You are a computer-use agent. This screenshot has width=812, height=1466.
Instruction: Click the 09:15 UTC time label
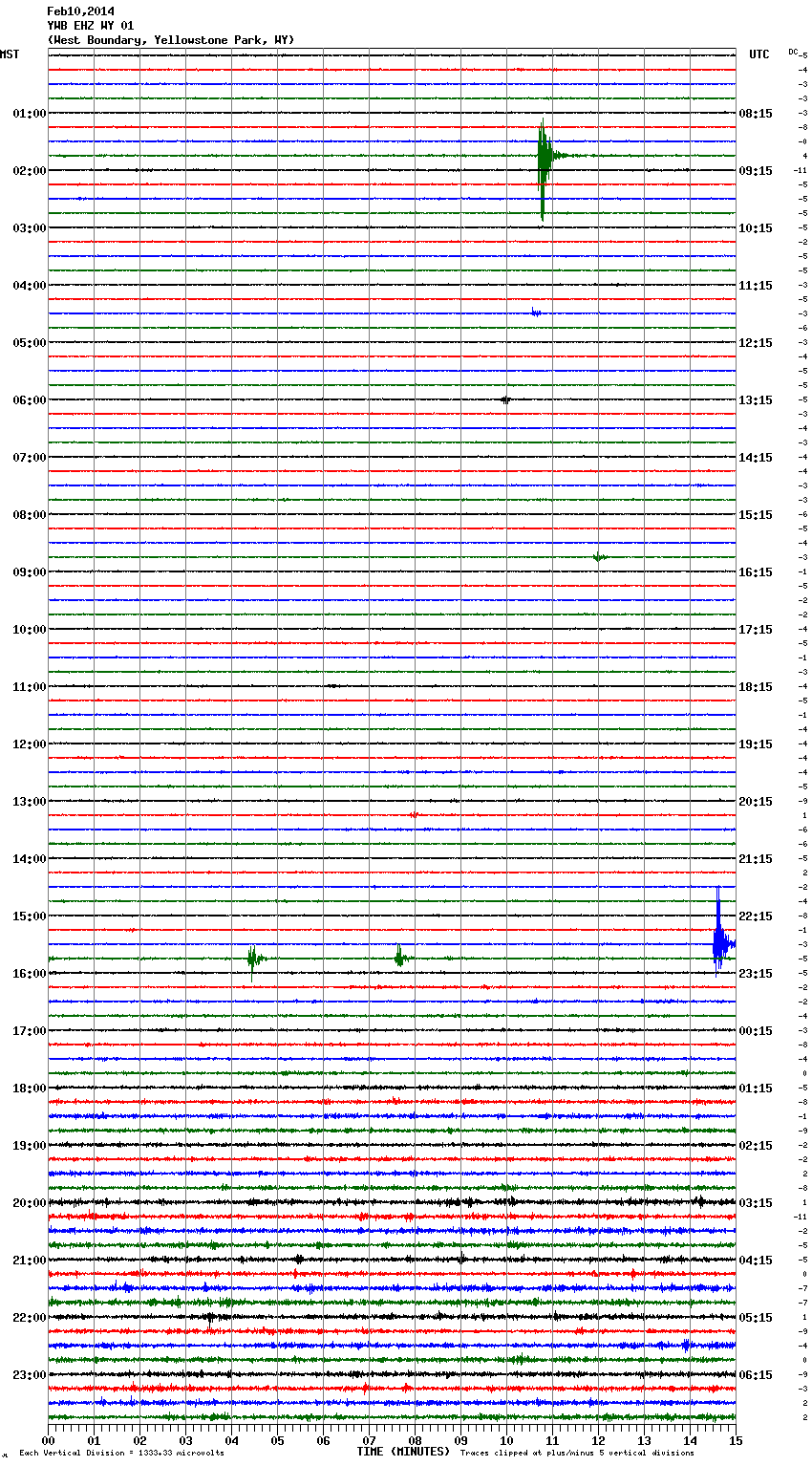click(x=756, y=171)
